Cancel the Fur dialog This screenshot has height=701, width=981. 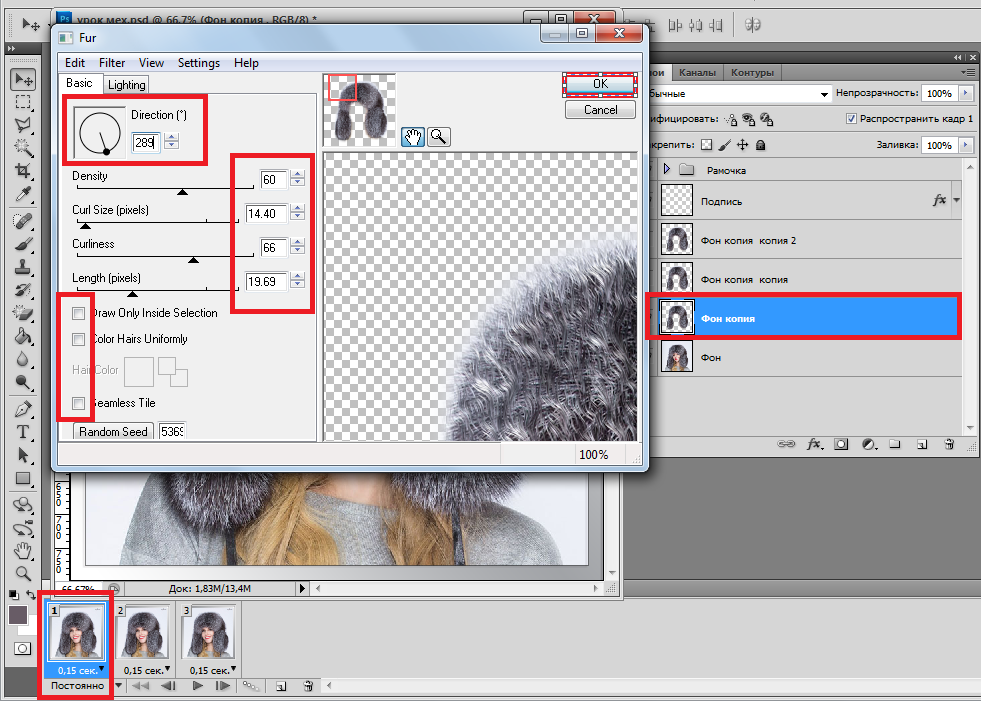pyautogui.click(x=600, y=110)
